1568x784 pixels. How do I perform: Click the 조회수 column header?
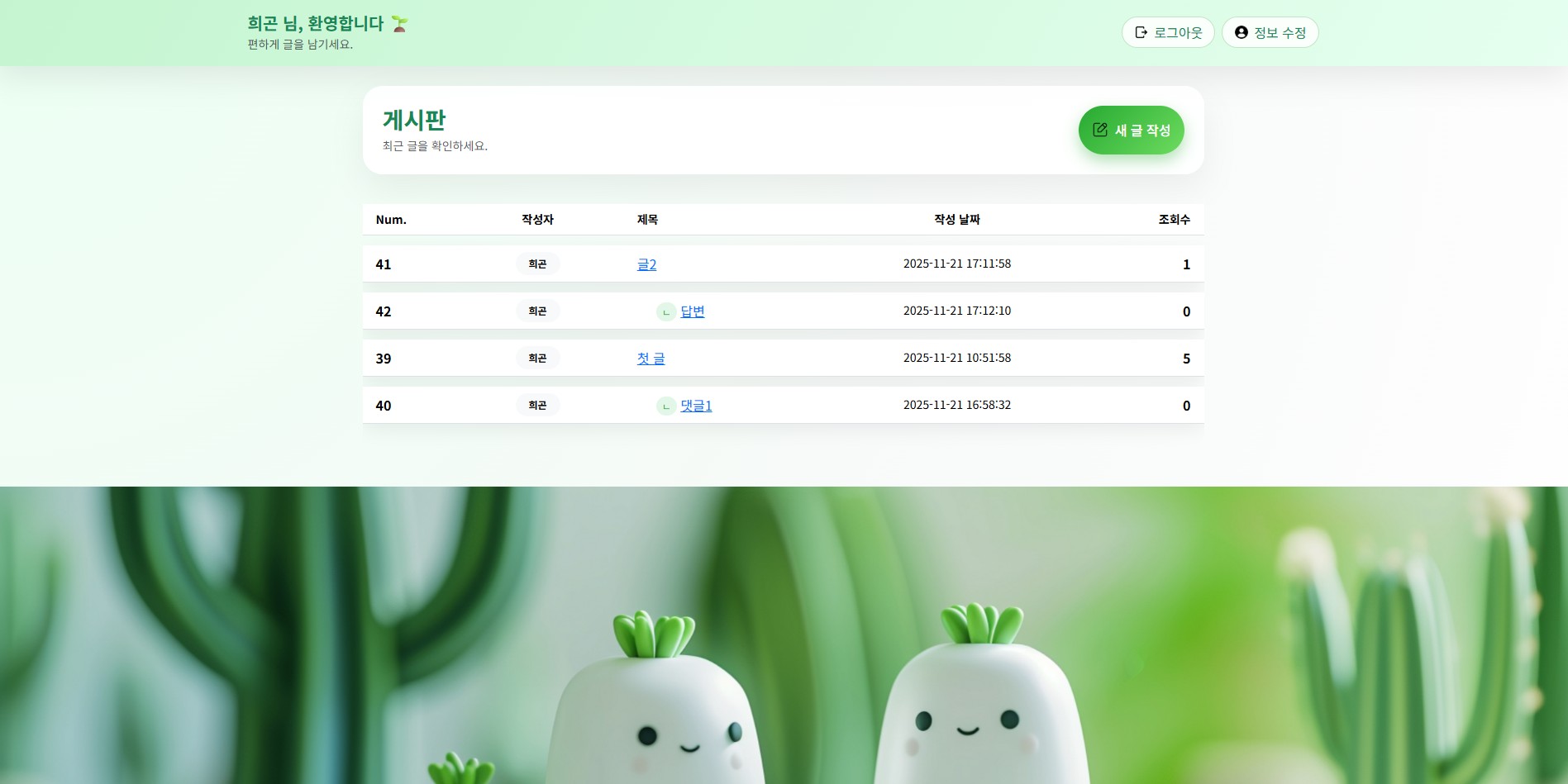pyautogui.click(x=1174, y=220)
